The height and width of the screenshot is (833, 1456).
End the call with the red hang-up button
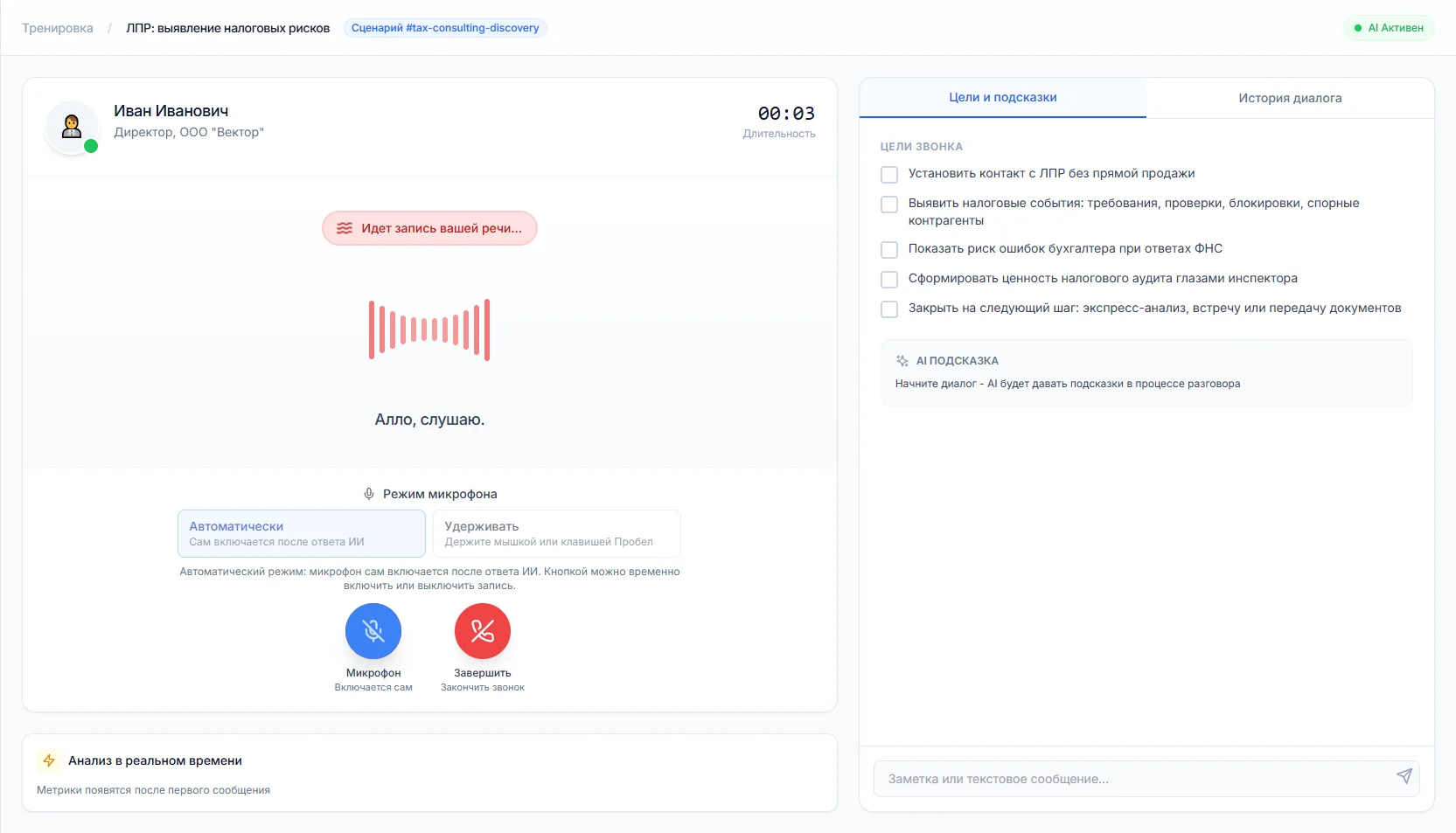pyautogui.click(x=483, y=631)
